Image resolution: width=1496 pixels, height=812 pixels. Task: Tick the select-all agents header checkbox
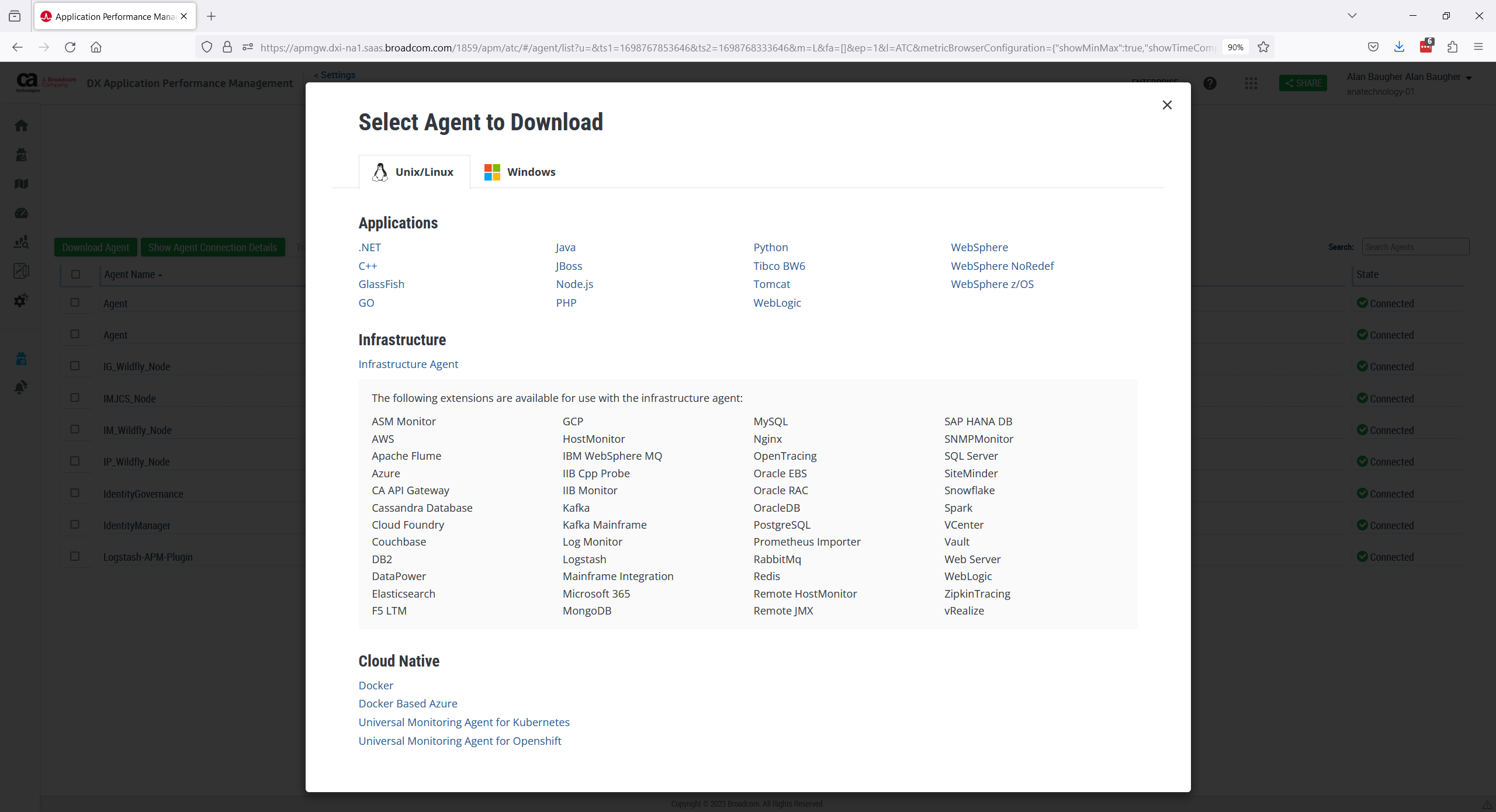(x=75, y=274)
